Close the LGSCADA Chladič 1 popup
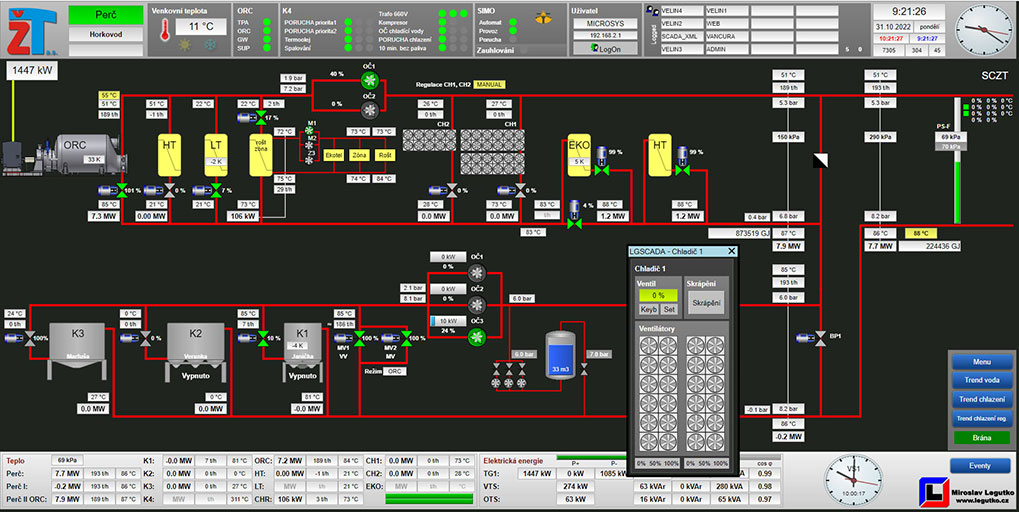The width and height of the screenshot is (1019, 512). 731,251
